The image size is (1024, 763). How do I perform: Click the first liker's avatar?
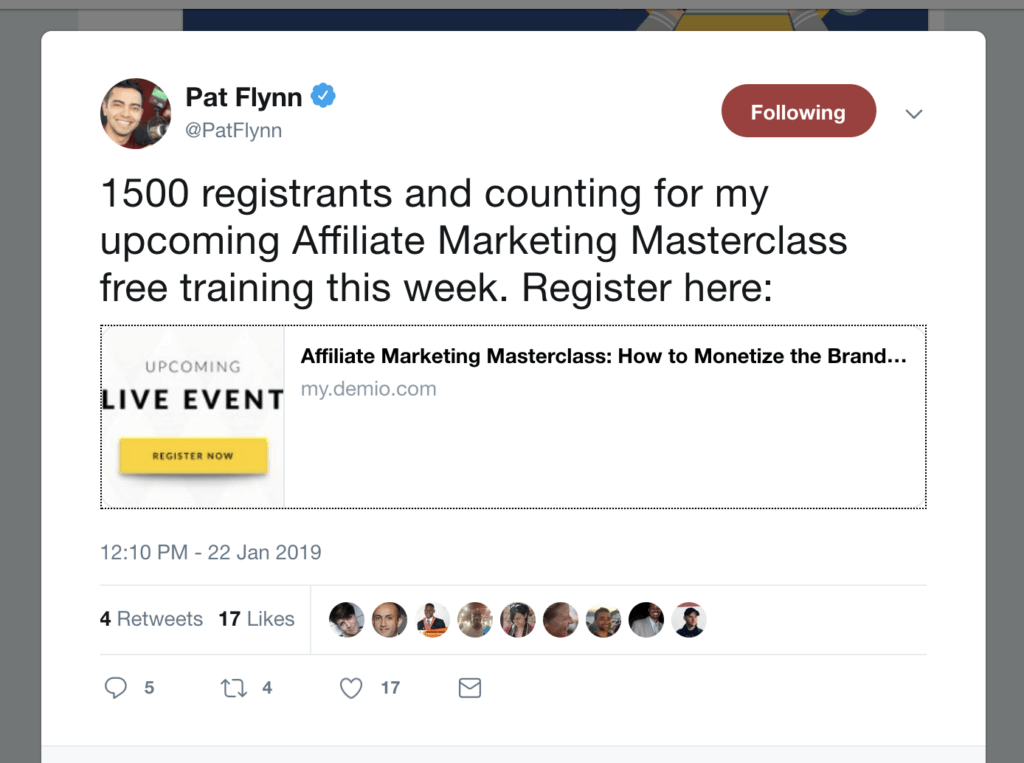[347, 620]
